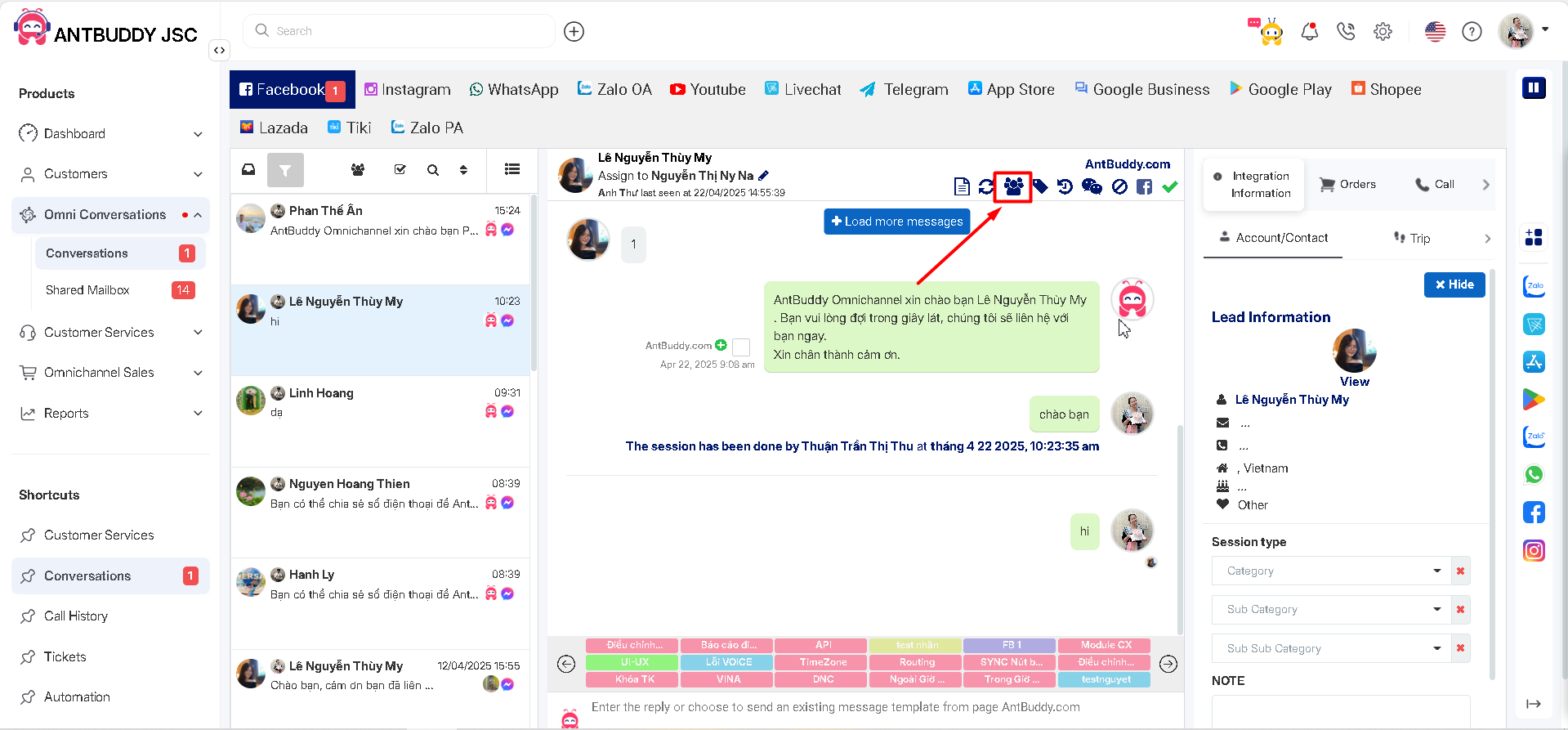This screenshot has height=730, width=1568.
Task: Click the filter funnel icon
Action: (x=285, y=170)
